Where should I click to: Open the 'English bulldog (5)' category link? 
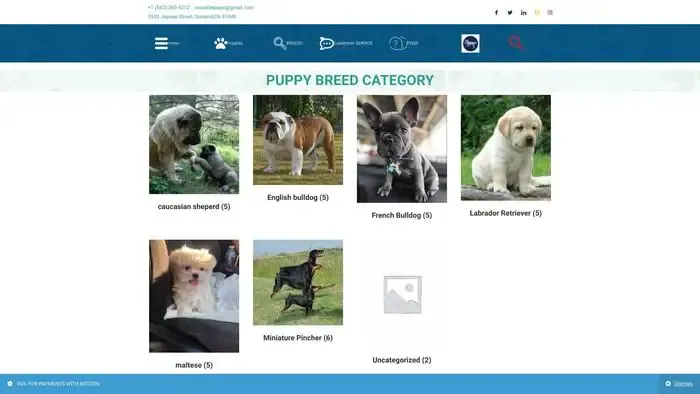[298, 197]
